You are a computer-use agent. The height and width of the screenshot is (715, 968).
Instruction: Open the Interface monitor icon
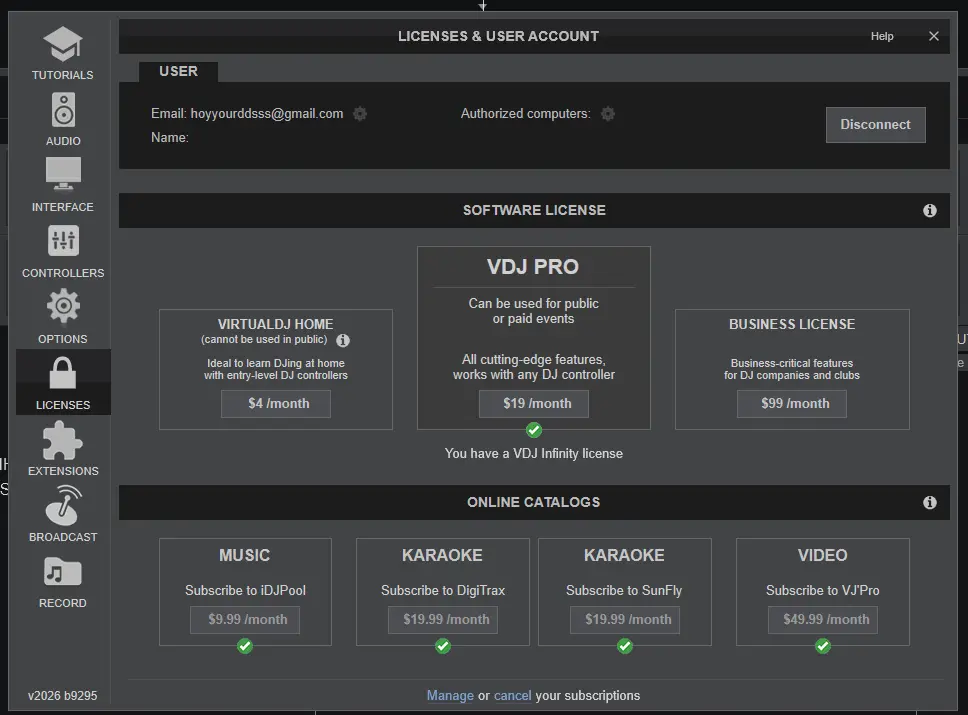[63, 174]
